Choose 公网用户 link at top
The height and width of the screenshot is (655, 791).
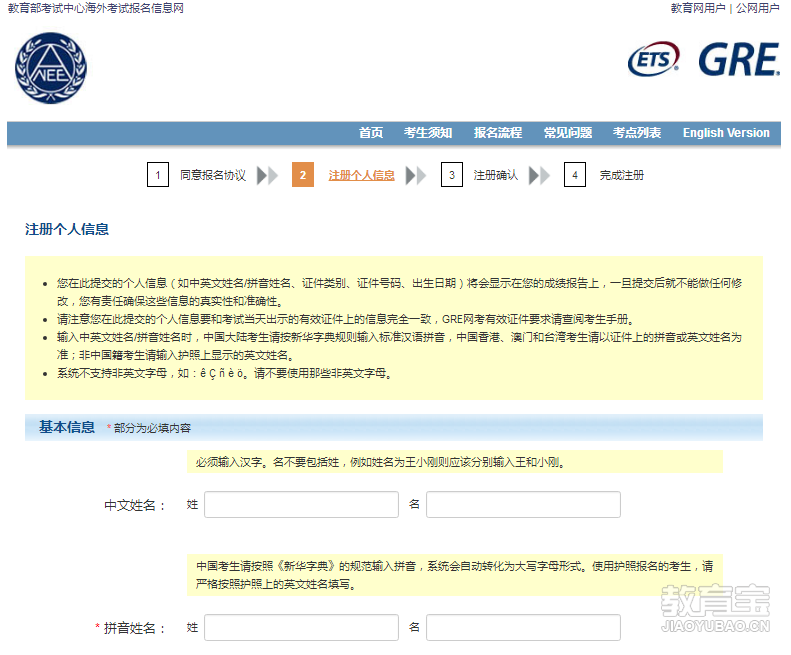coord(758,8)
